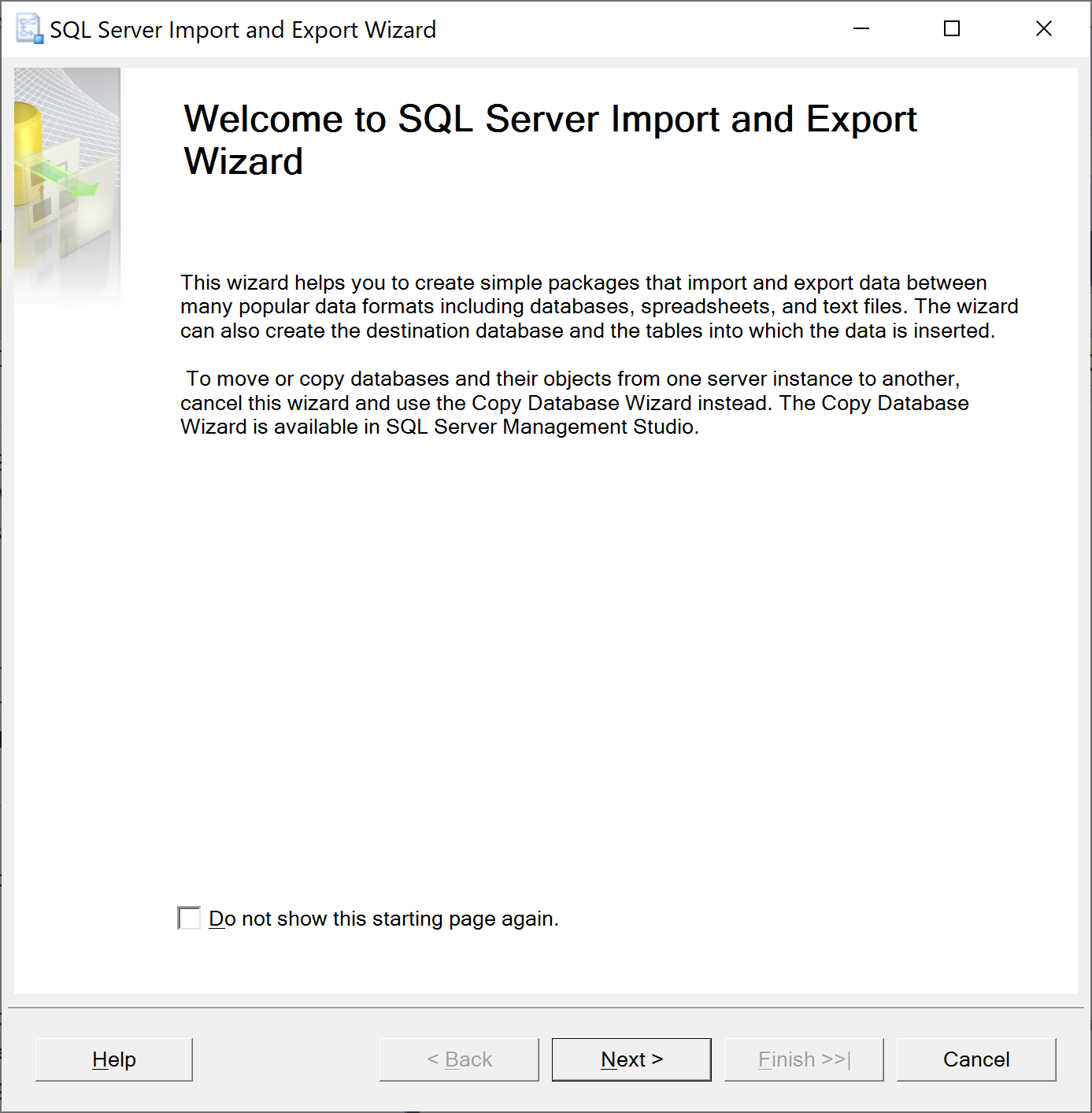Click the paragraph starting 'This wizard helps you'
The width and height of the screenshot is (1092, 1113).
(x=599, y=306)
